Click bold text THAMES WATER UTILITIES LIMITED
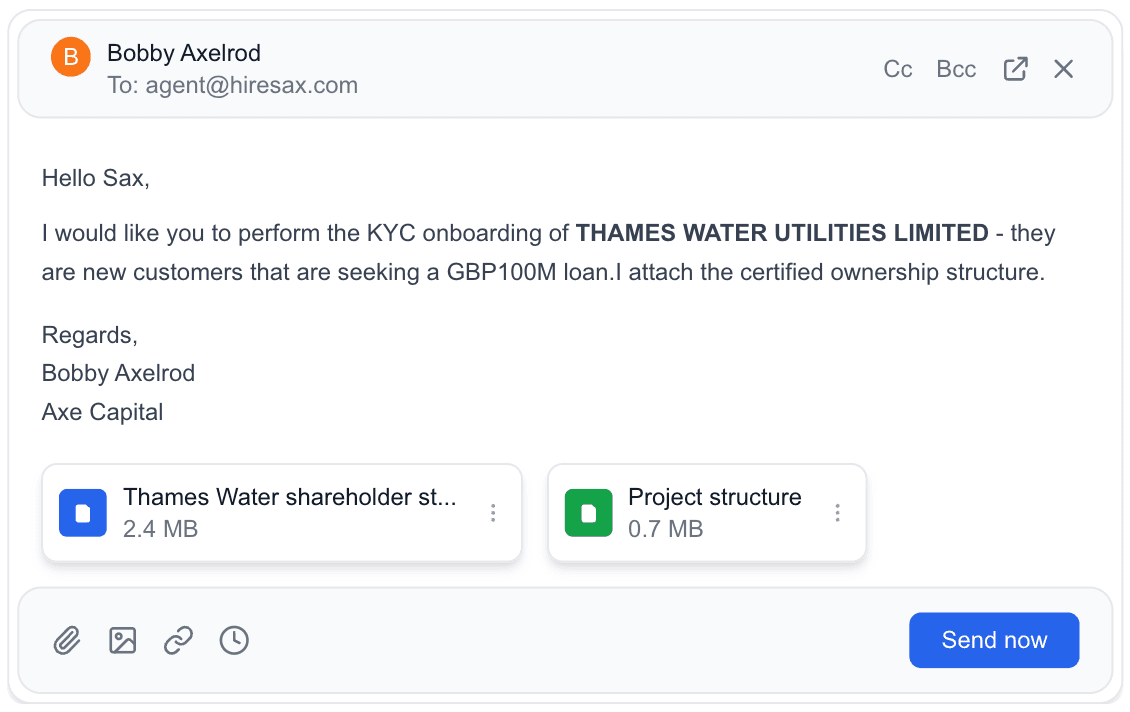 [x=782, y=234]
